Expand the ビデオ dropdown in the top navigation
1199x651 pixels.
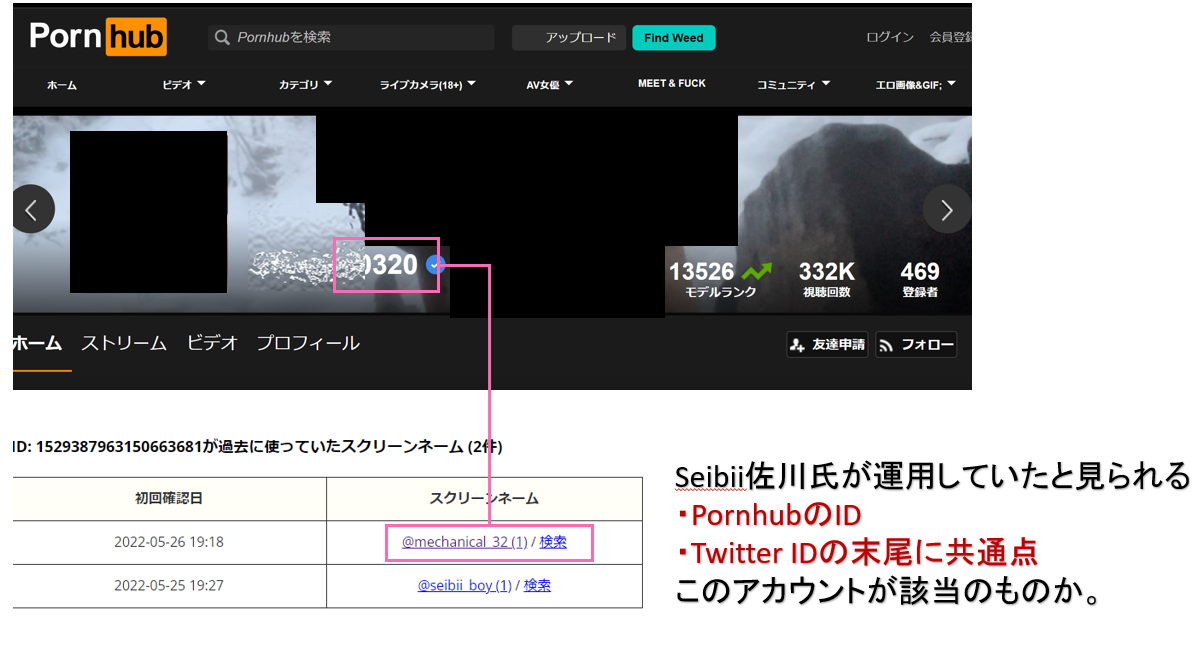[184, 85]
